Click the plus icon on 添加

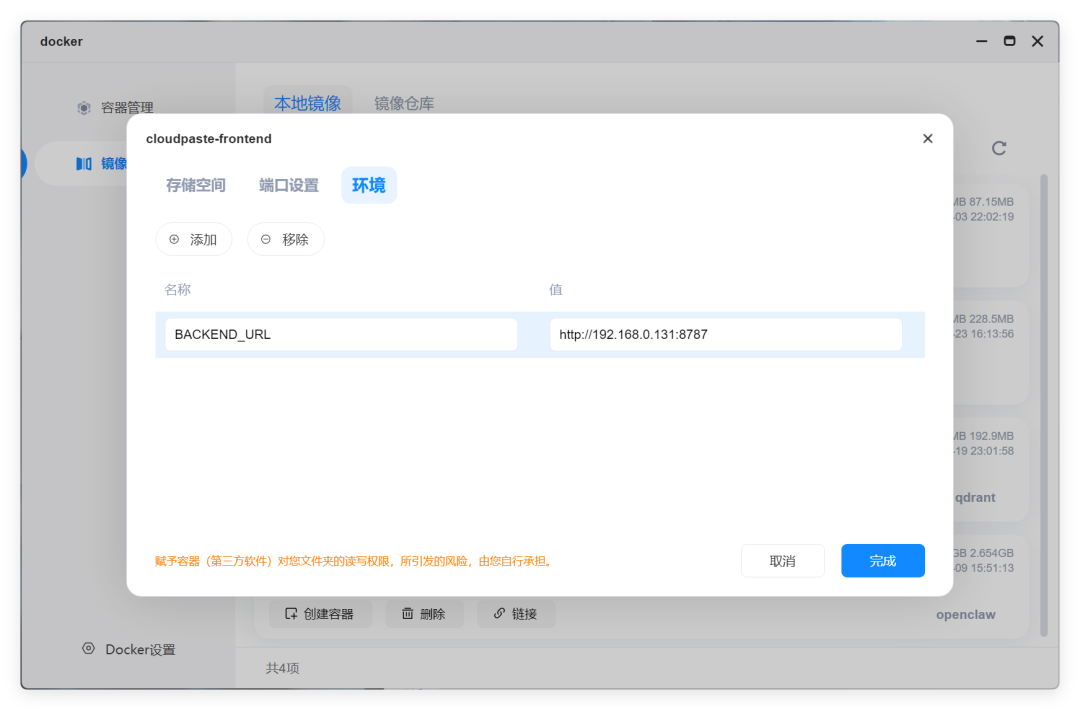tap(174, 239)
